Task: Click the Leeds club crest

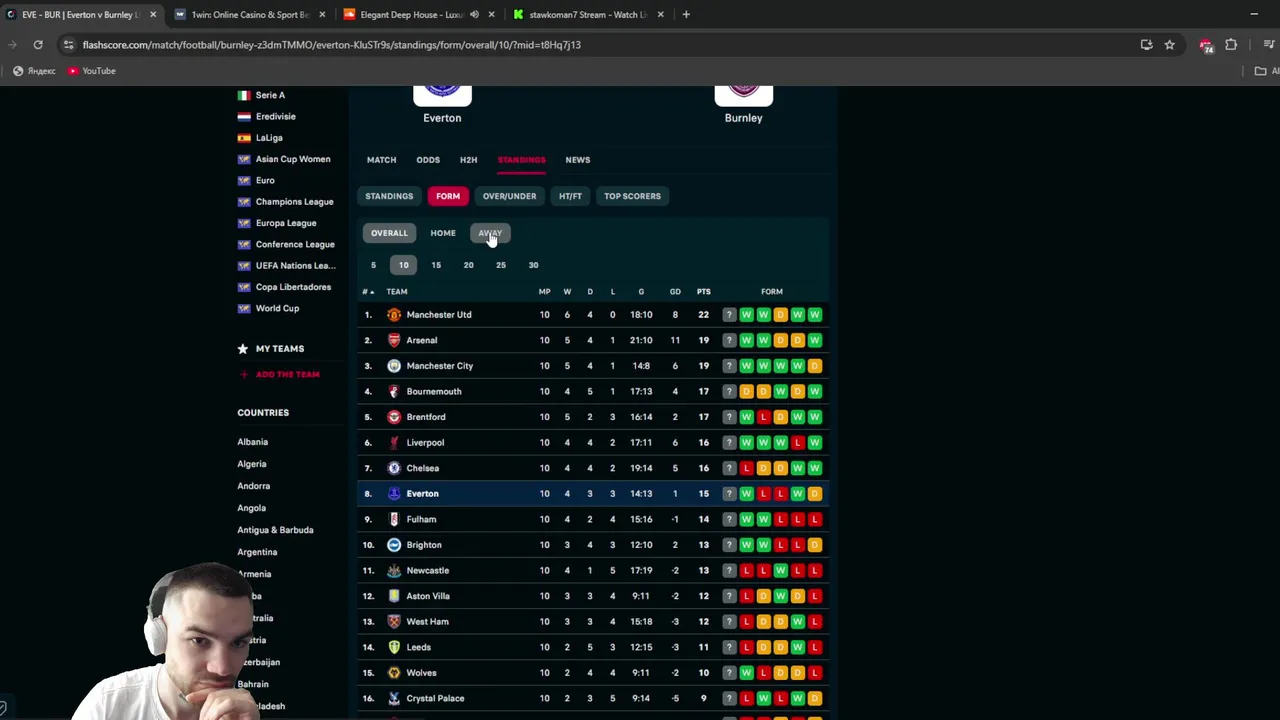Action: tap(394, 647)
